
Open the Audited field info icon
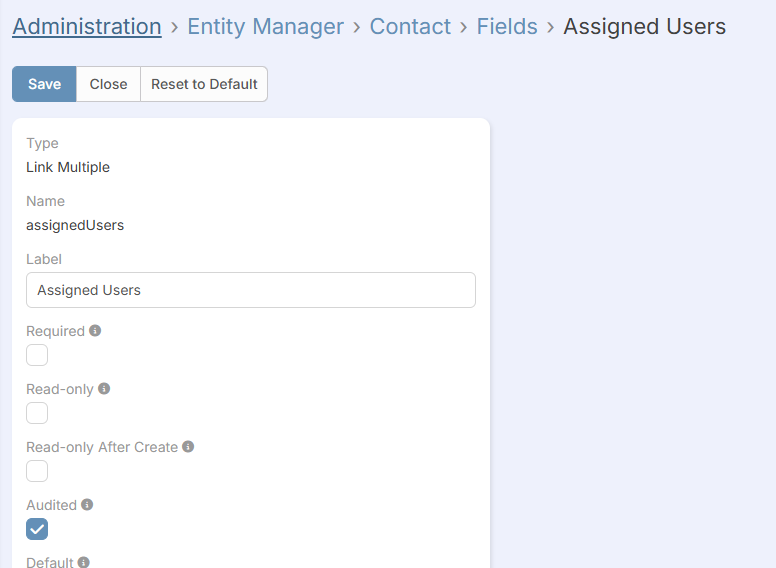click(x=87, y=505)
